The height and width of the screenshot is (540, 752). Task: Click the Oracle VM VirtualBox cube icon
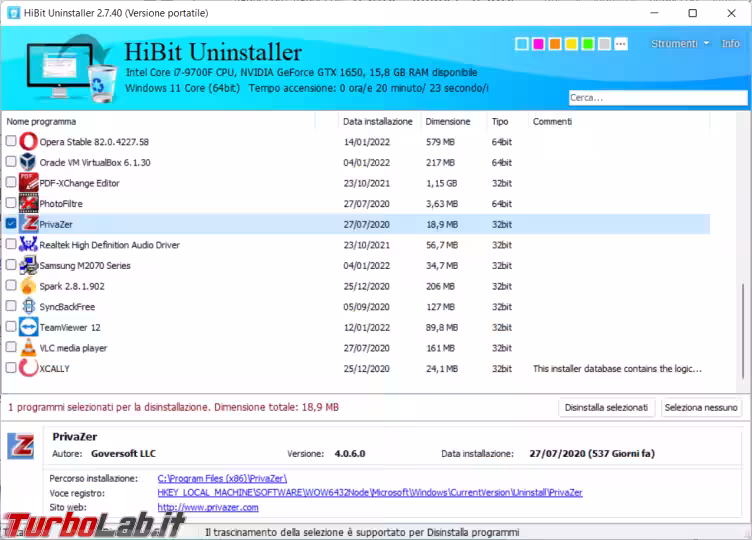[28, 162]
